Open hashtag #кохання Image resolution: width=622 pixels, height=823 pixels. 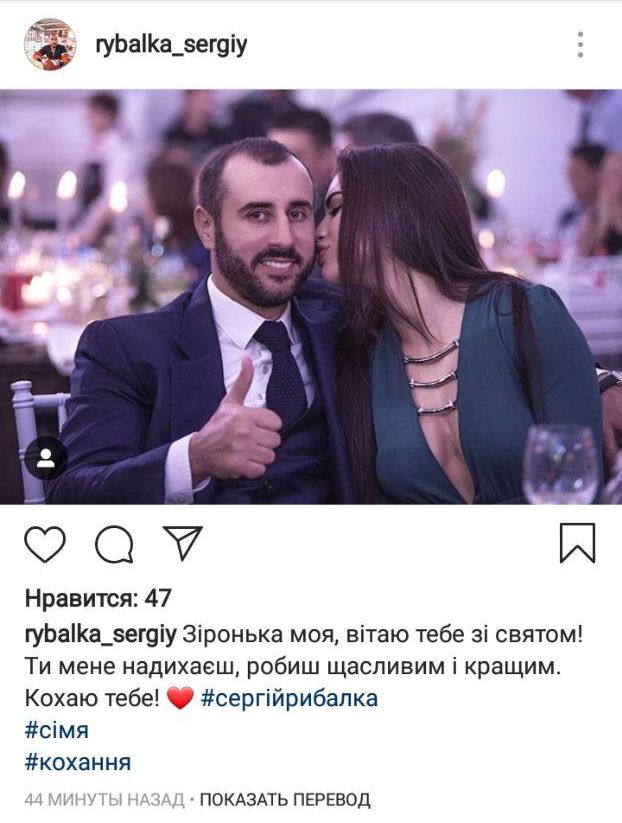click(78, 763)
